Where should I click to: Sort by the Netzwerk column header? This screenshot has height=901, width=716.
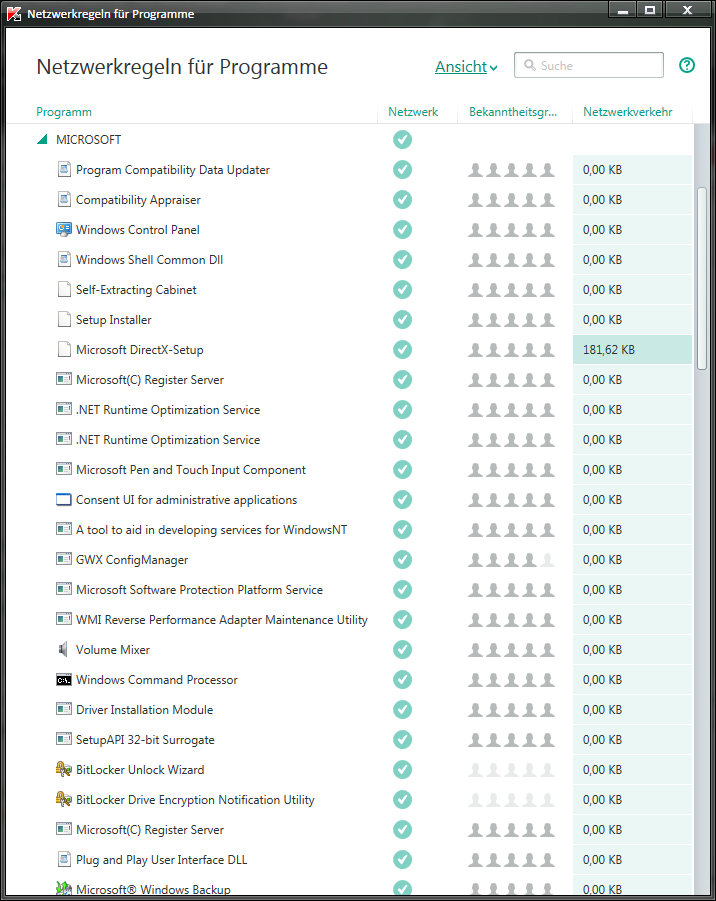click(413, 111)
